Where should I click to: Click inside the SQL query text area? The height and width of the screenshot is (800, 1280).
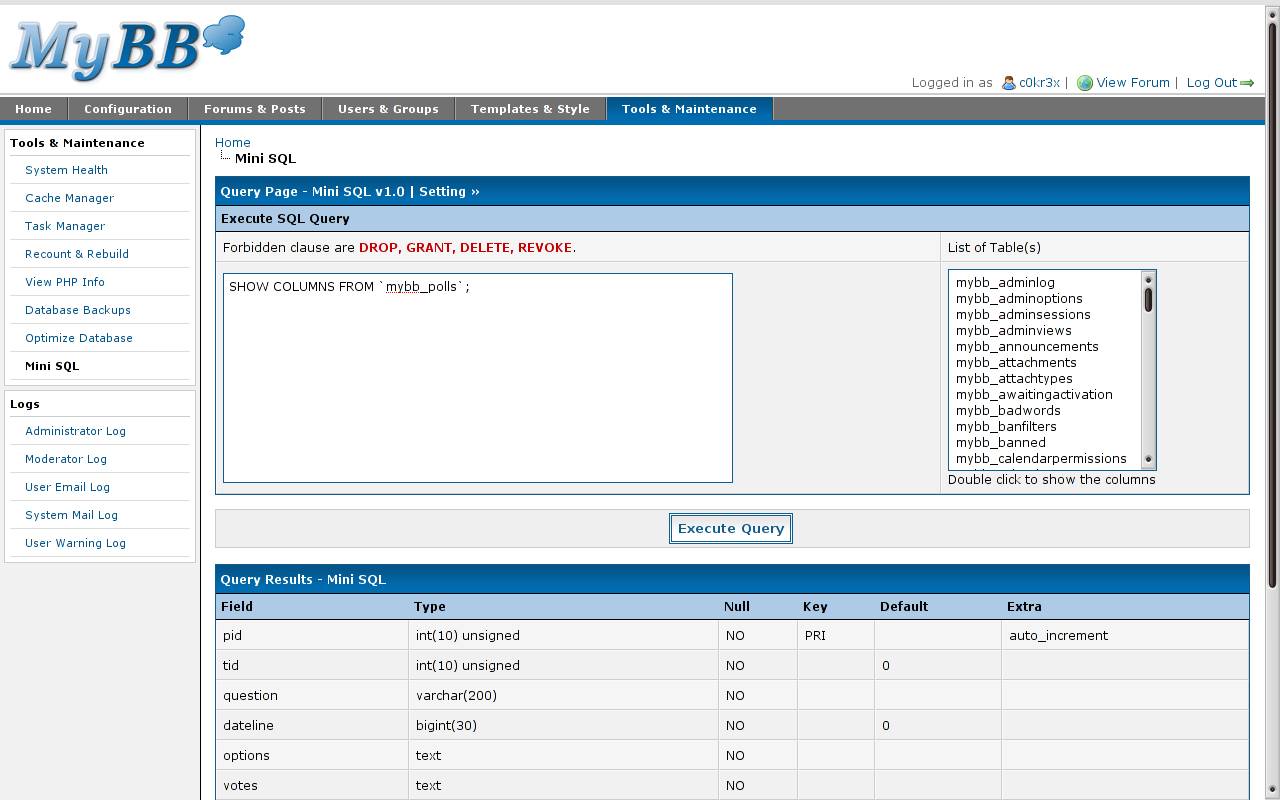[x=477, y=380]
